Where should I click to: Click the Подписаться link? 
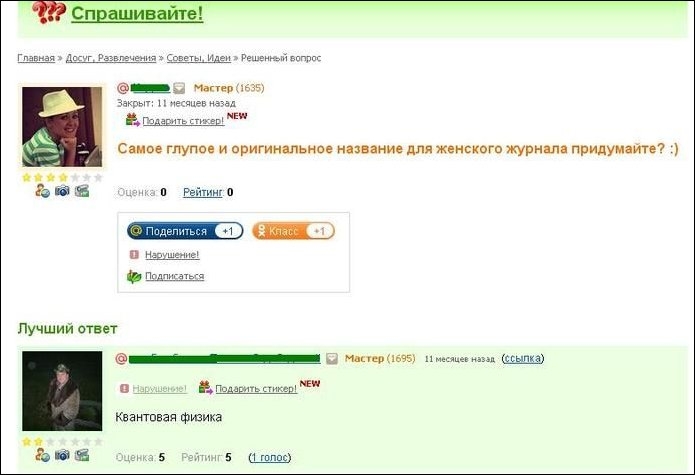(174, 276)
